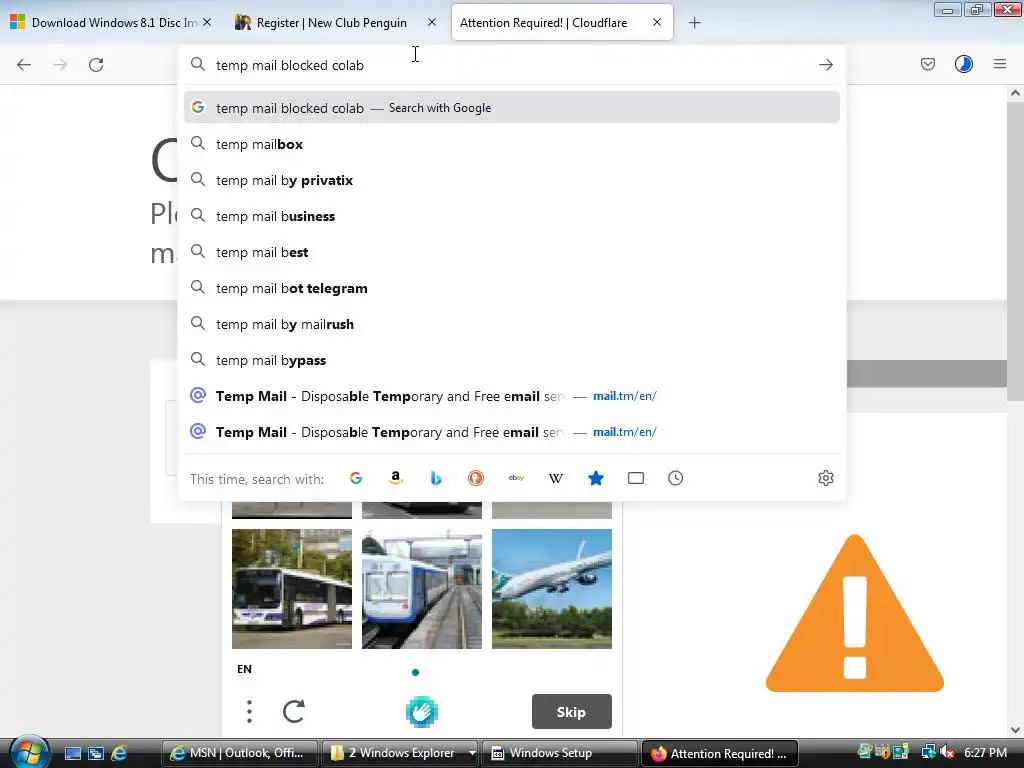Search history with the clock icon
This screenshot has width=1024, height=768.
675,478
